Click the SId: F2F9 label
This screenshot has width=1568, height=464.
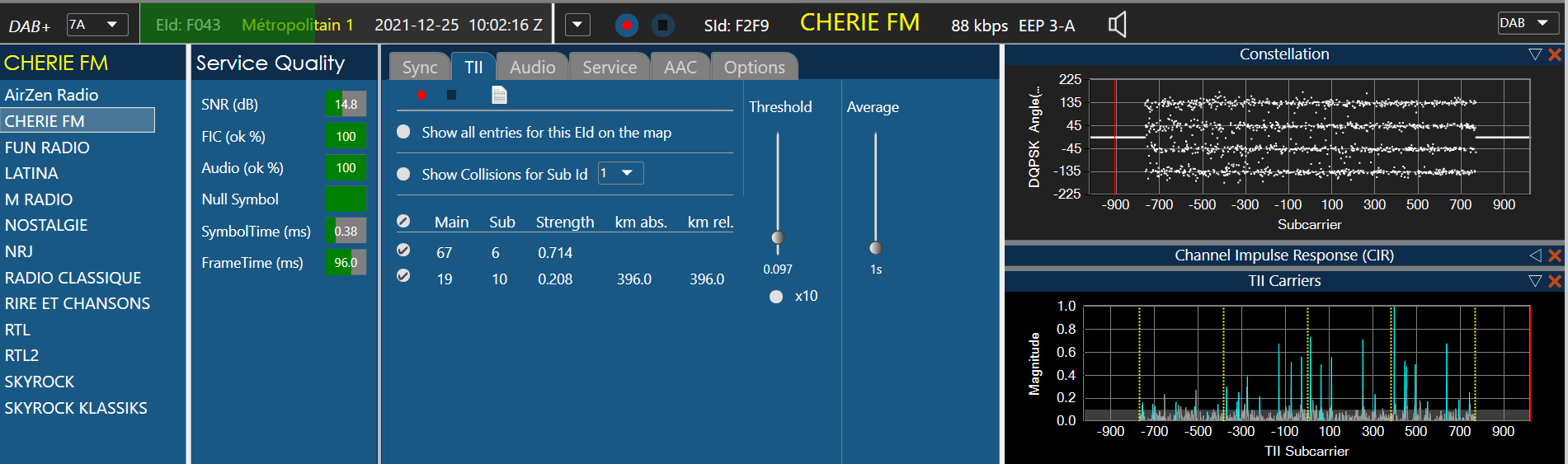click(737, 26)
